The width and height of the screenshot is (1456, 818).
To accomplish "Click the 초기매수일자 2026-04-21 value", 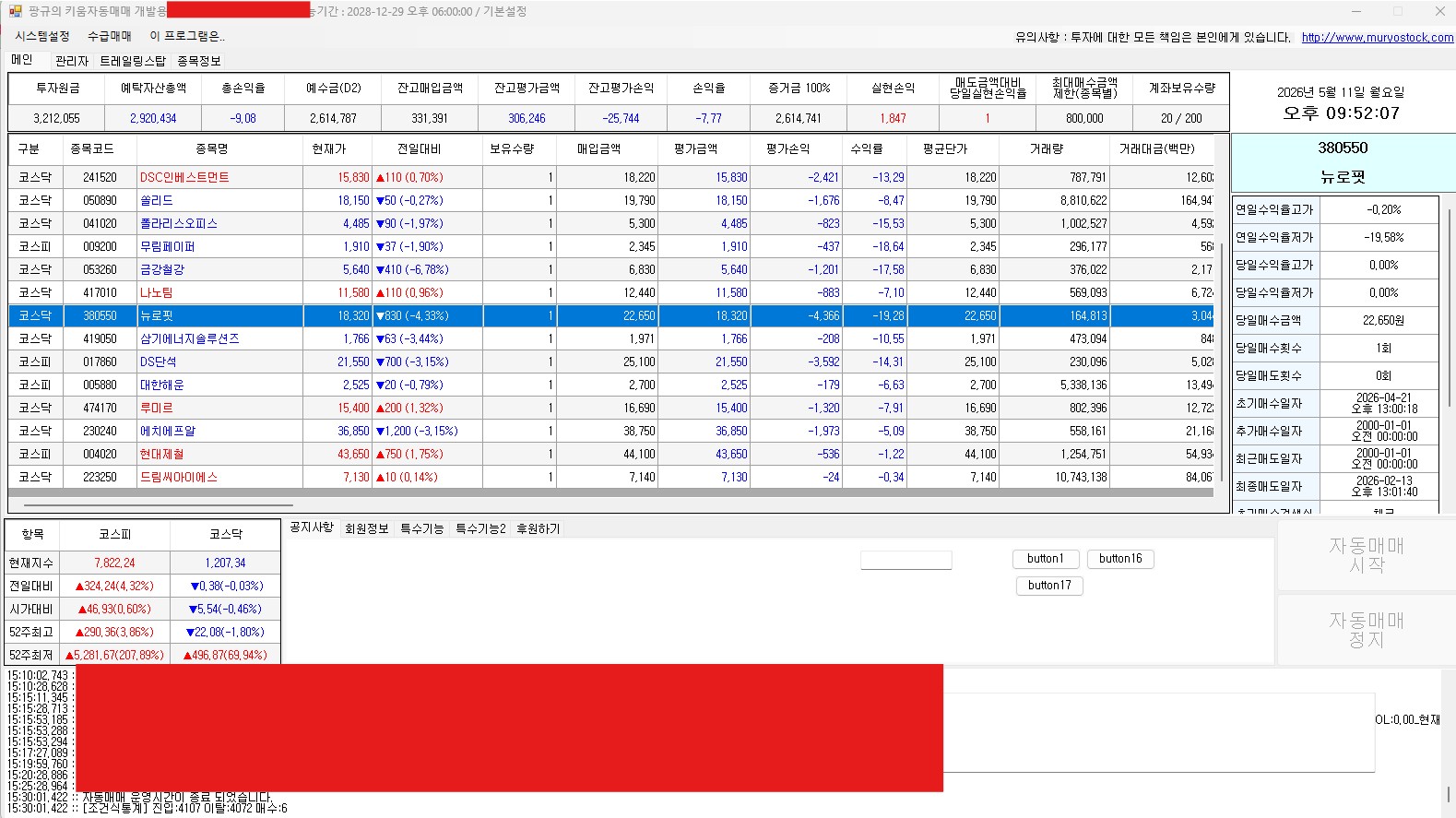I will [x=1383, y=403].
